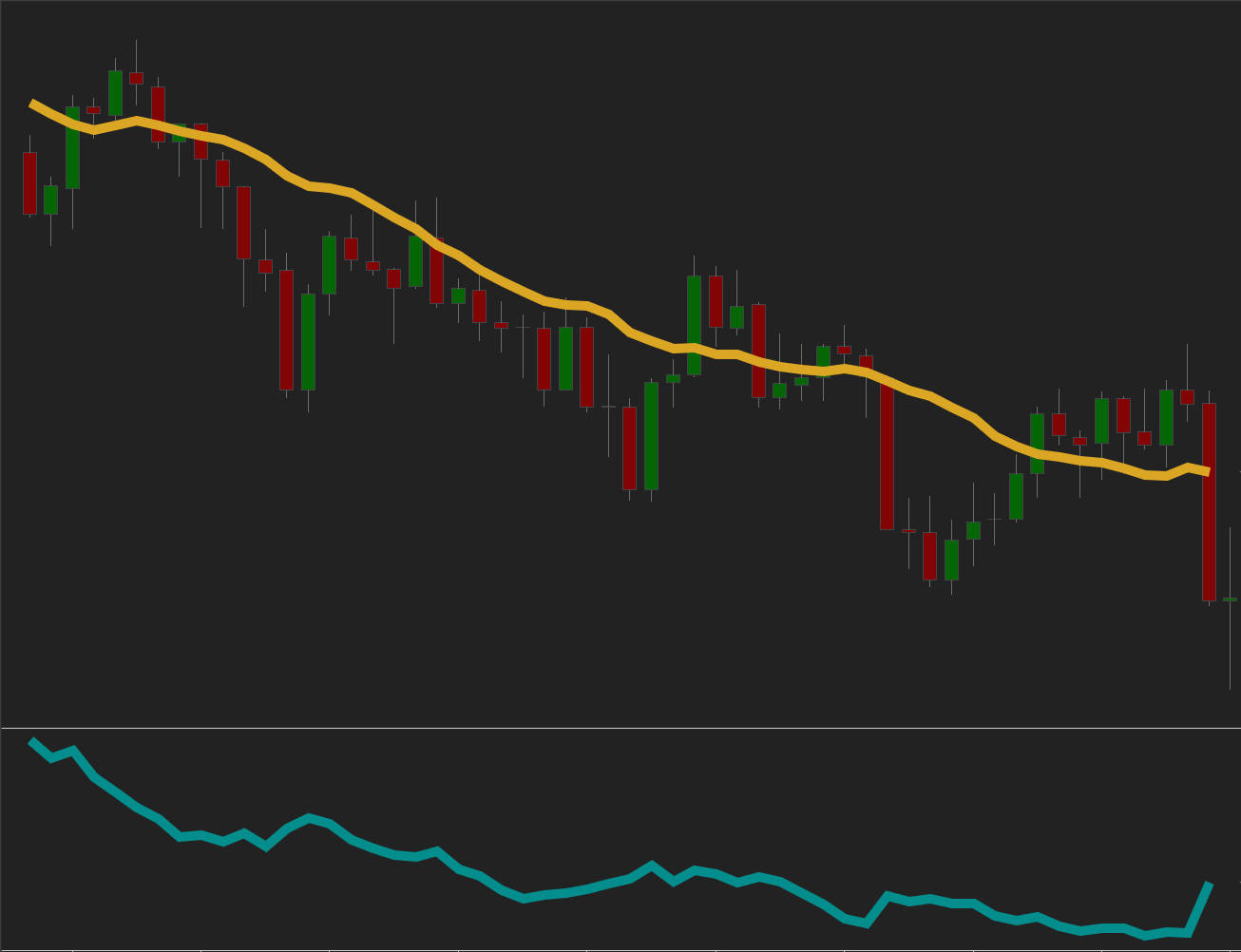Click the tall green candle near chart center

(650, 437)
